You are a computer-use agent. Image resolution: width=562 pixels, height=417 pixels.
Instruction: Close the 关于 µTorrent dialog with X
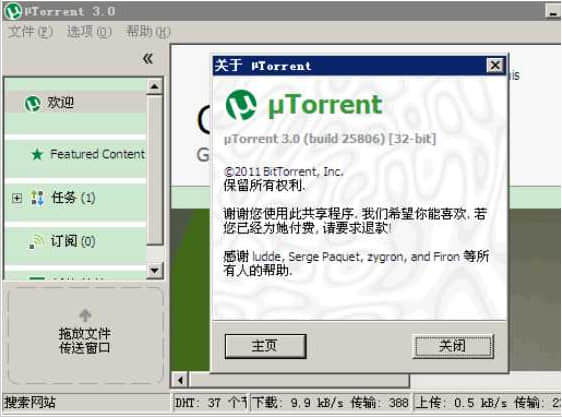495,66
